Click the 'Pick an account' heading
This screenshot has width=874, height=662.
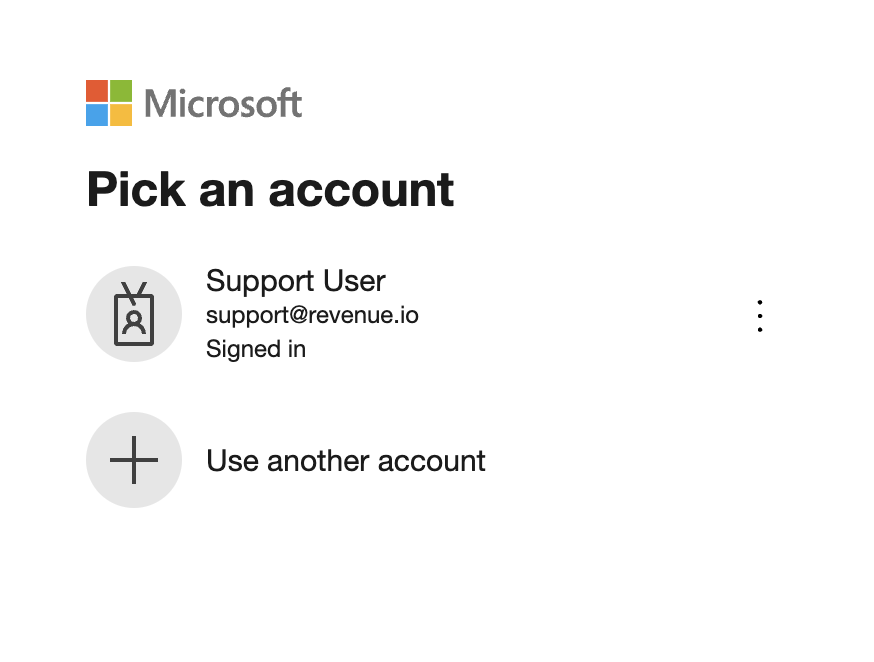pyautogui.click(x=270, y=189)
